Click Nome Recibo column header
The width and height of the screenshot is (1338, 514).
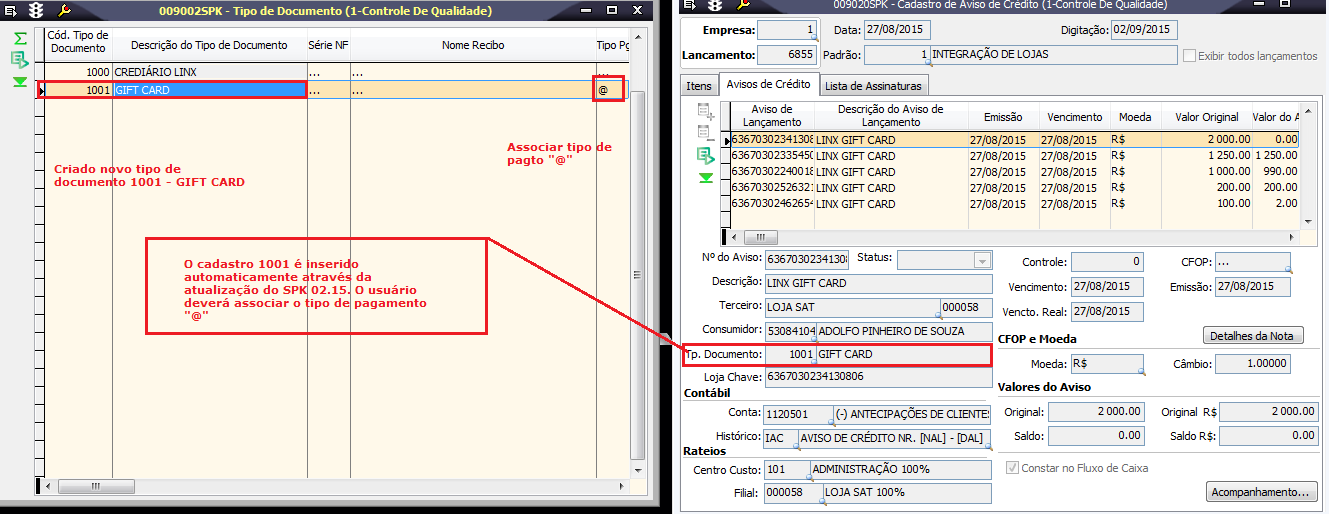(472, 45)
